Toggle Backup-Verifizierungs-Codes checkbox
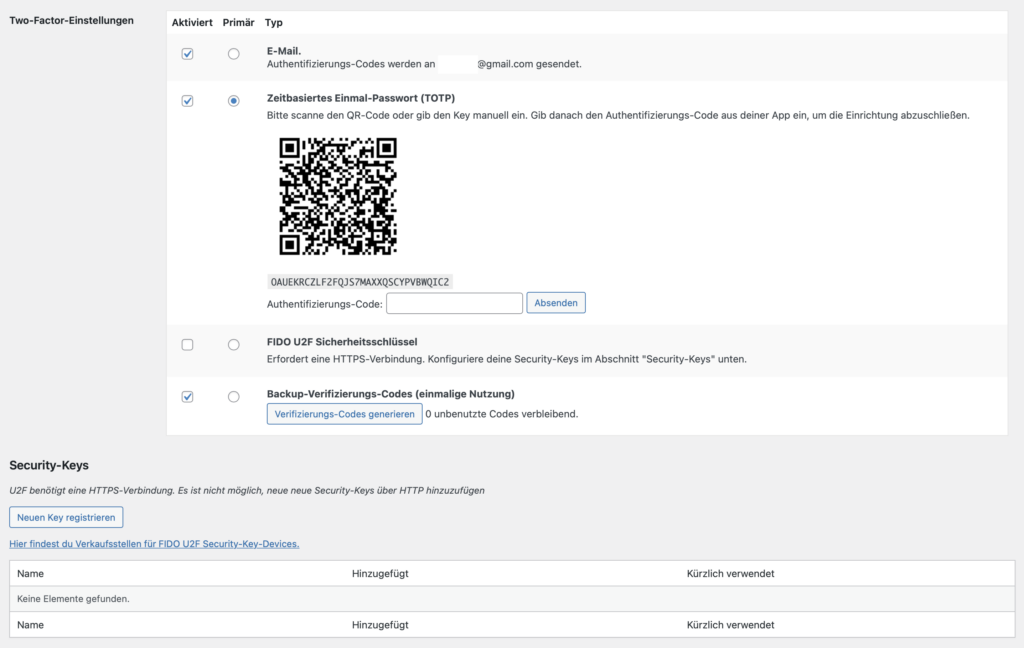 [x=187, y=397]
